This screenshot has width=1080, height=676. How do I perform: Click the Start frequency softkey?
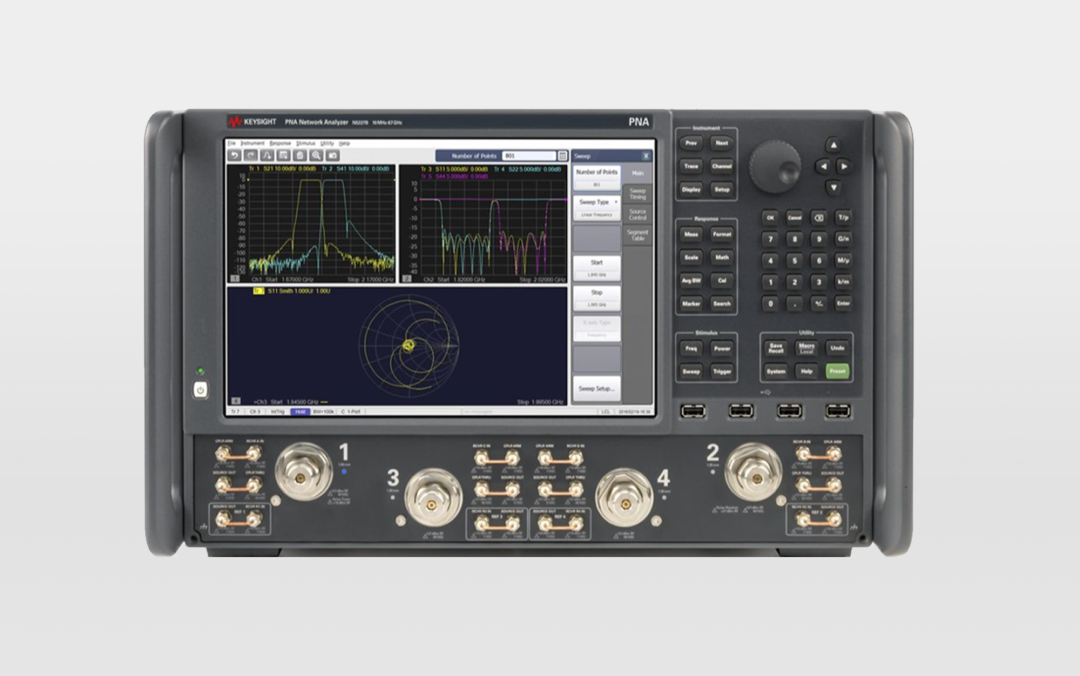coord(596,268)
